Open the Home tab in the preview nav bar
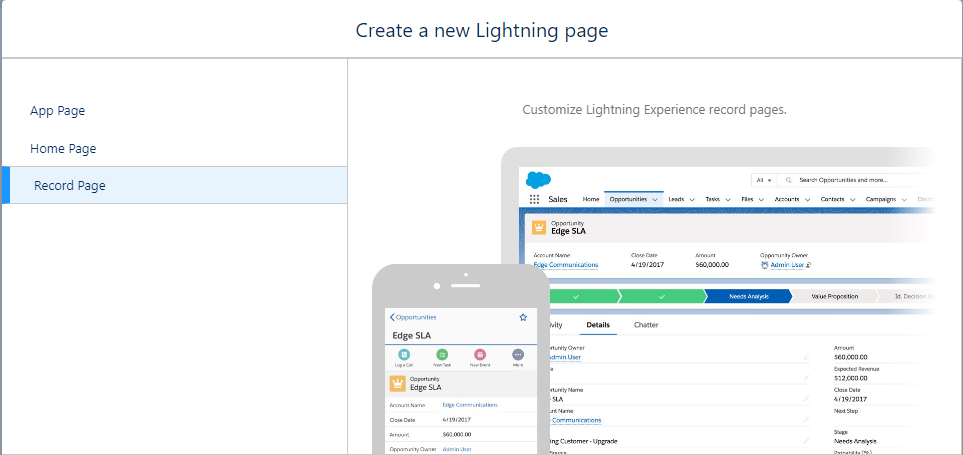Viewport: 963px width, 455px height. [x=591, y=200]
